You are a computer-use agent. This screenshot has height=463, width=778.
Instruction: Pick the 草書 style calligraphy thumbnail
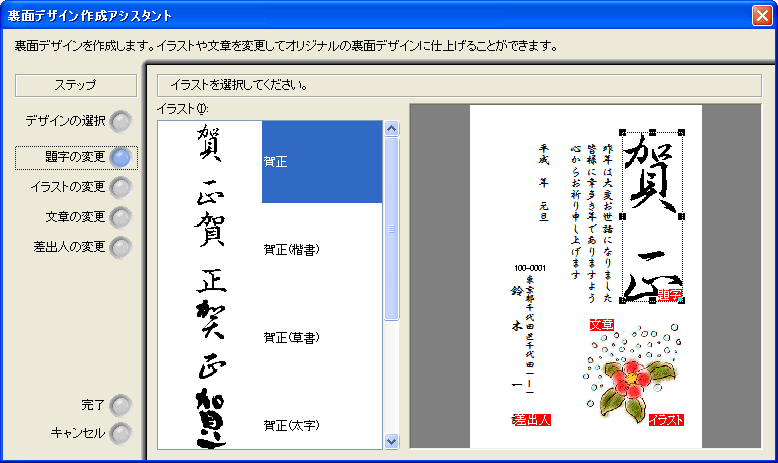pyautogui.click(x=211, y=340)
